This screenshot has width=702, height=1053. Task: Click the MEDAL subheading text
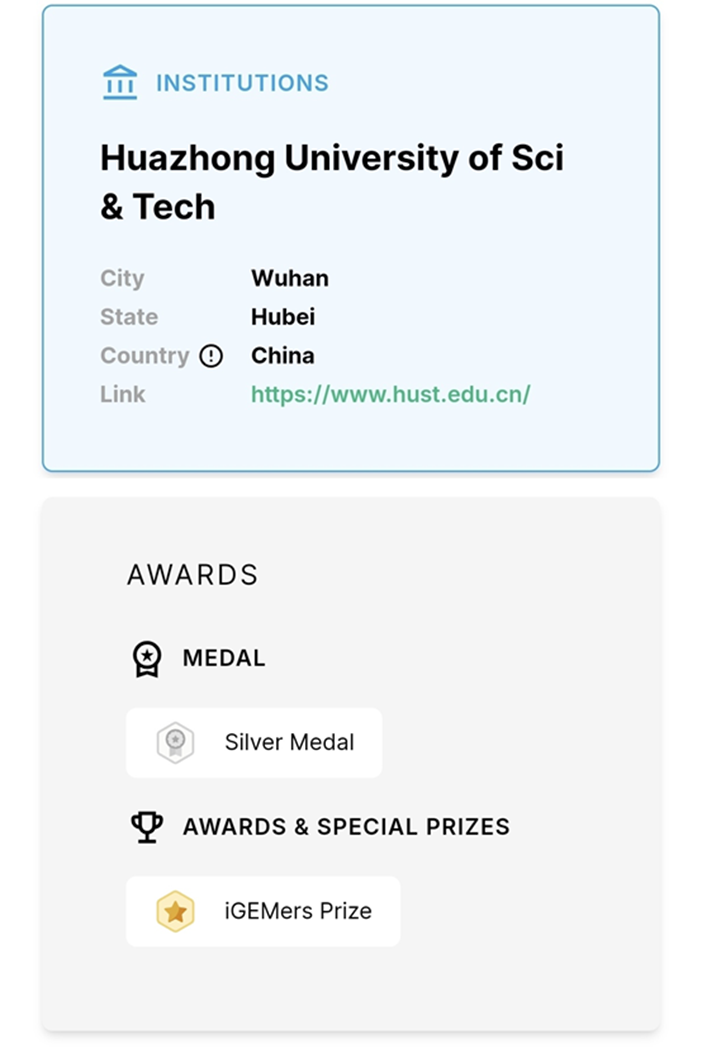pyautogui.click(x=224, y=658)
